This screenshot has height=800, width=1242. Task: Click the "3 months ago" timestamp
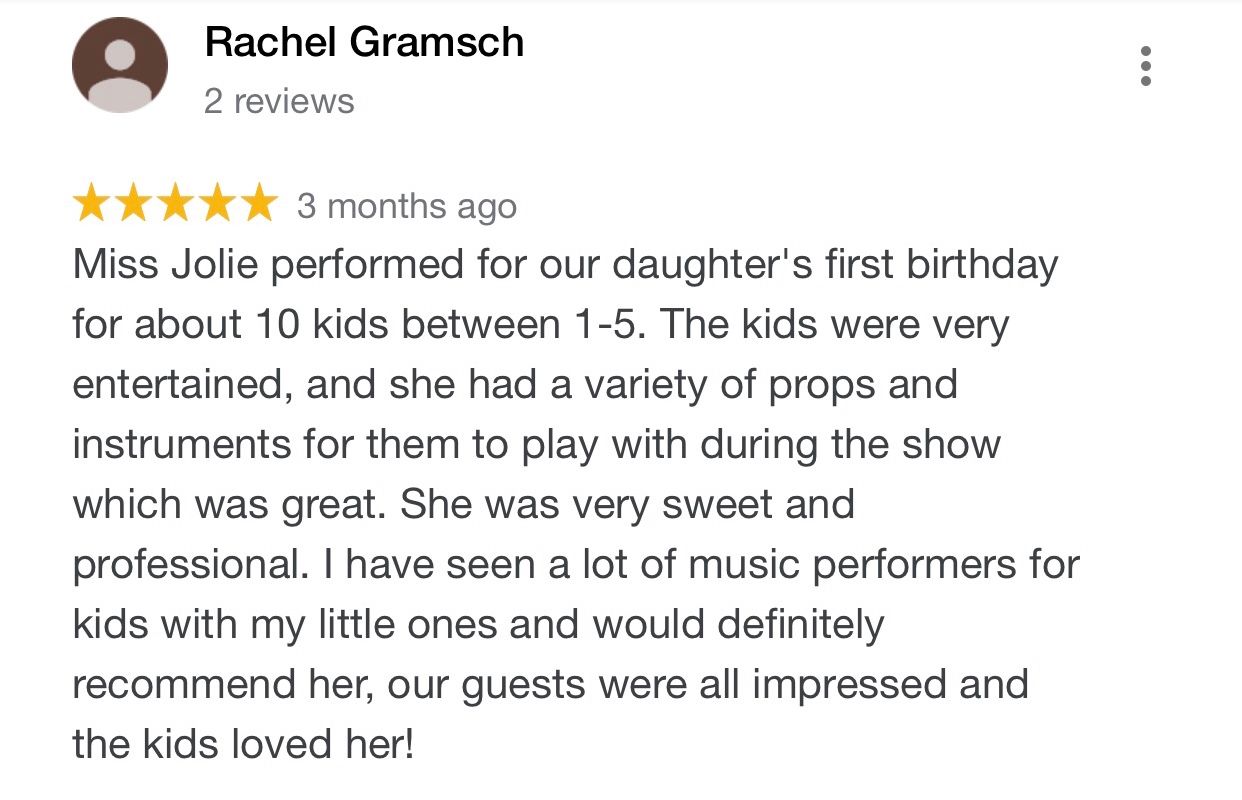click(x=407, y=206)
